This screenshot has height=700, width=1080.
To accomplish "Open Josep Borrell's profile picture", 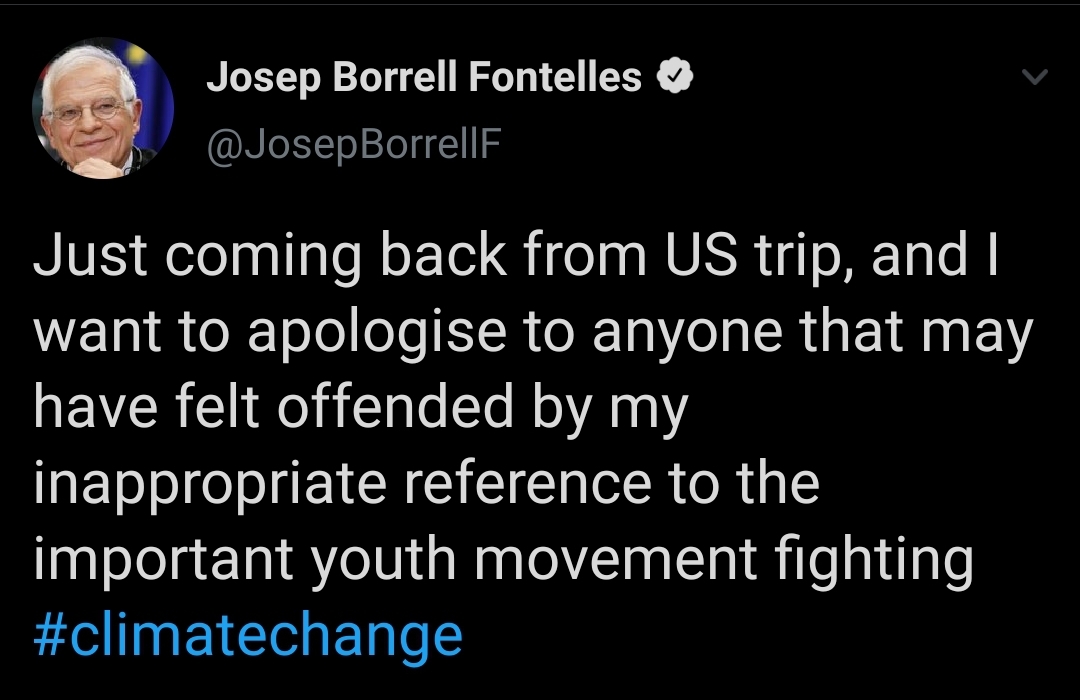I will (x=103, y=108).
